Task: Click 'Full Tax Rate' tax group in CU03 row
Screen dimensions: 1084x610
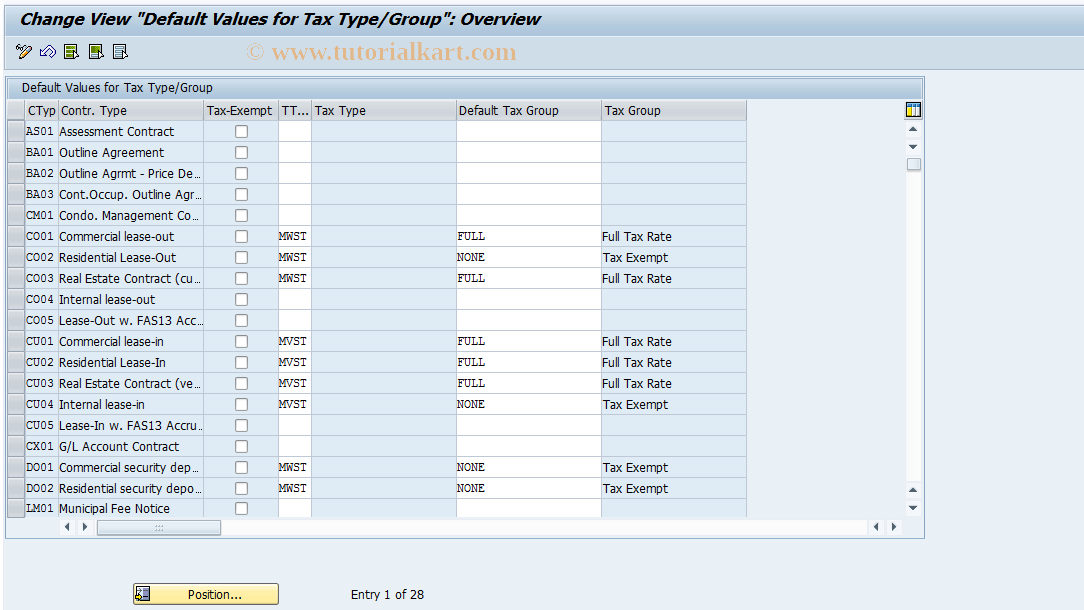Action: 637,383
